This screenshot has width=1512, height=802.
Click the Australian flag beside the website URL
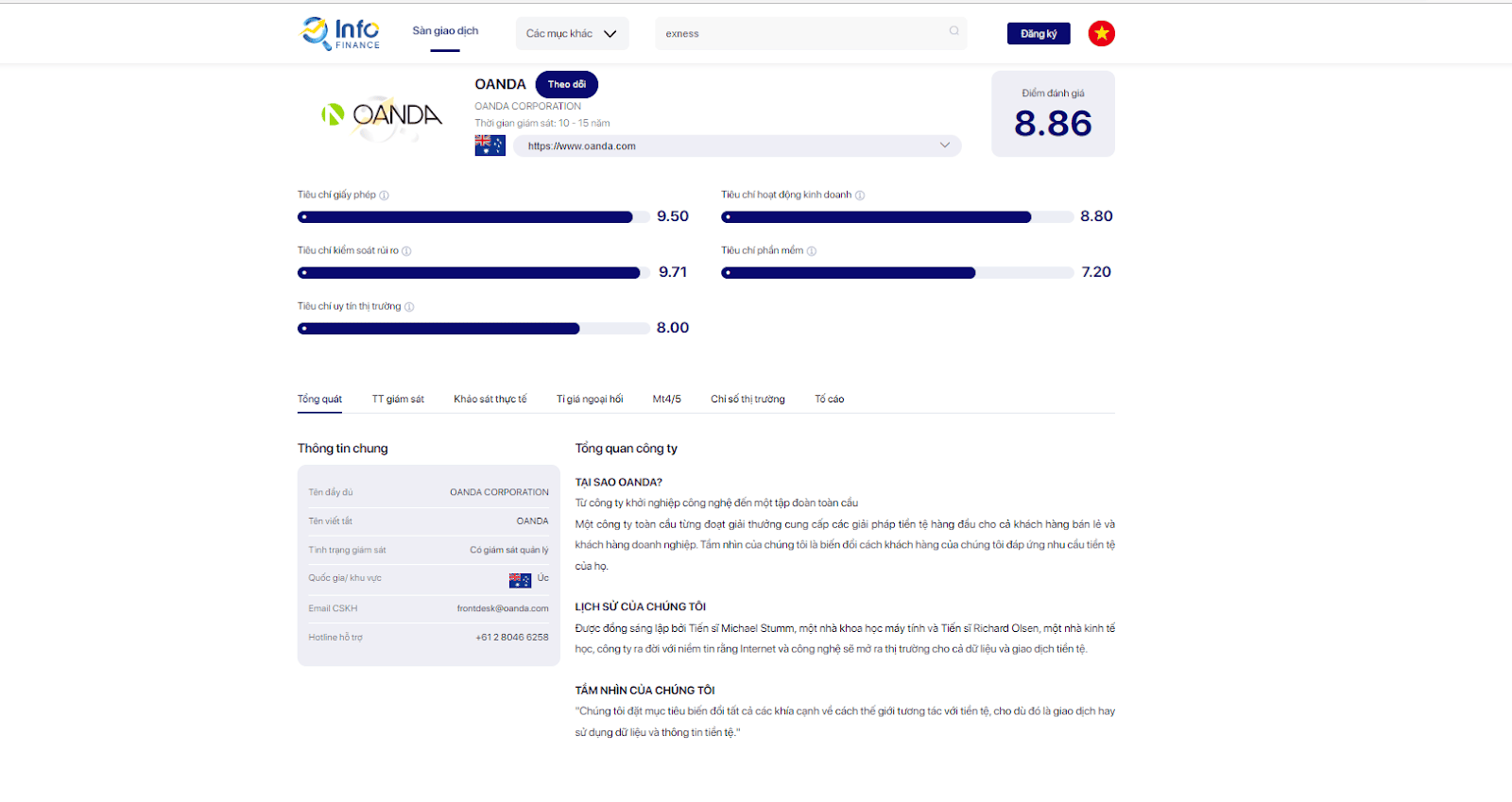[490, 145]
